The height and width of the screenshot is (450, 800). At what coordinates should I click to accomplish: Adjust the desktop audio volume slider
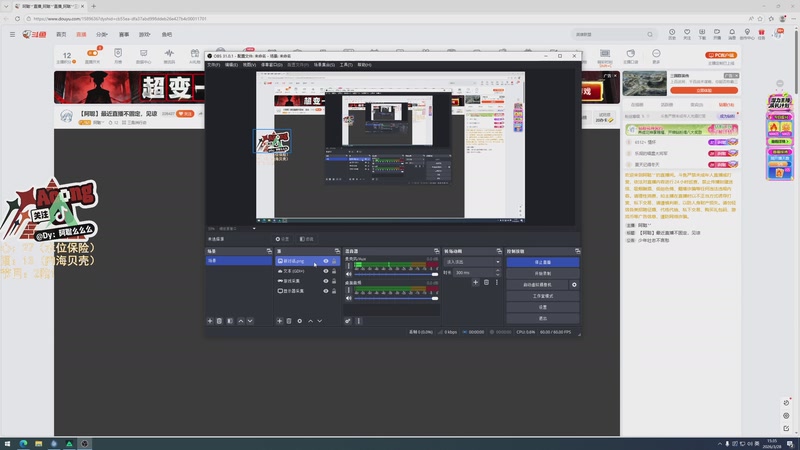(x=396, y=298)
